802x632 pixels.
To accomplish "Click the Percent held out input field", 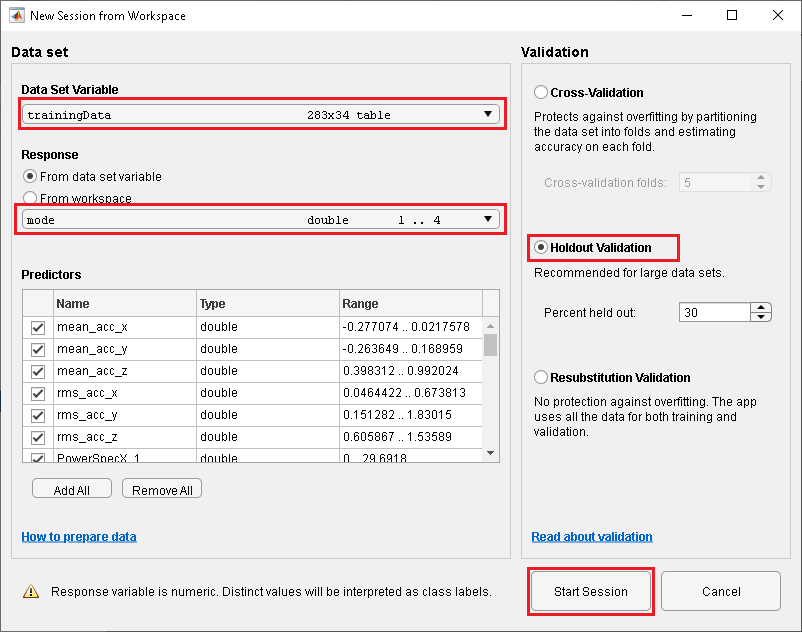I will (x=714, y=313).
